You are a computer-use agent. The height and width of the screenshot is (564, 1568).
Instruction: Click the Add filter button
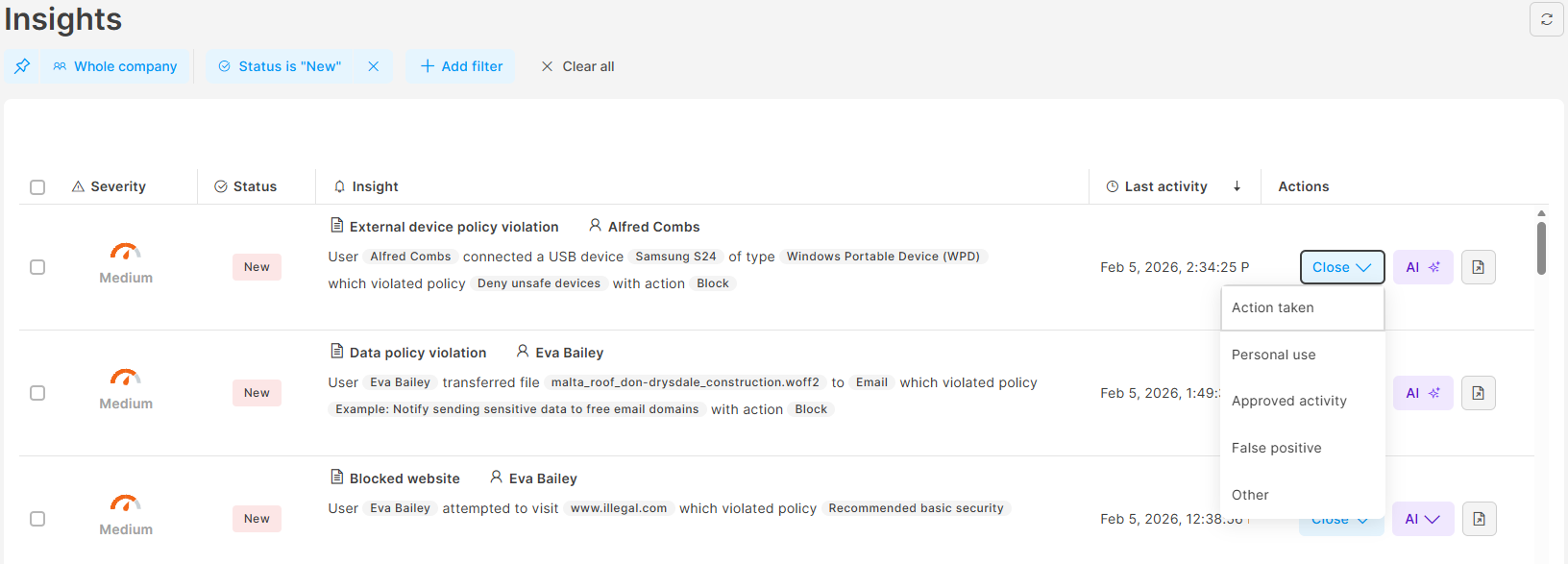pyautogui.click(x=461, y=66)
